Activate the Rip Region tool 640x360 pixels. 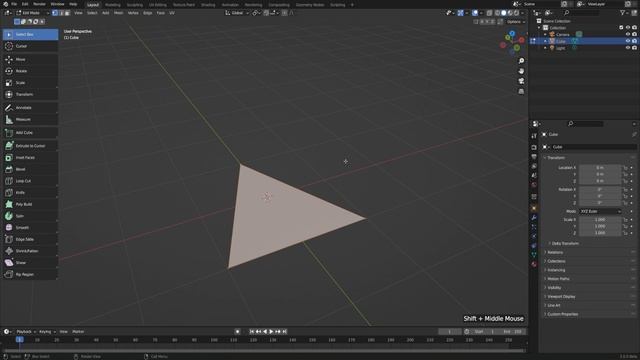[30, 274]
